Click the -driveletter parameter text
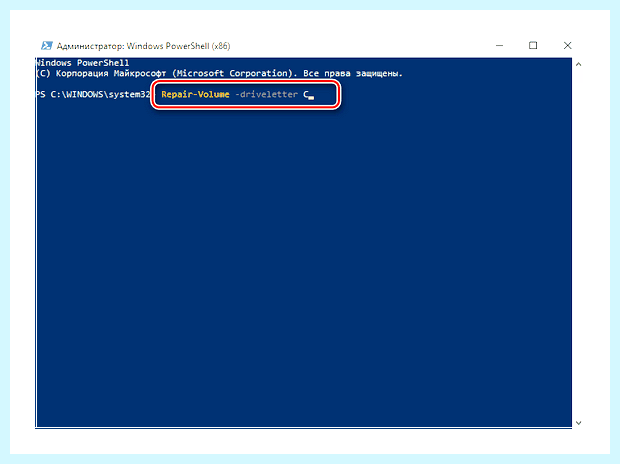Screen dimensions: 620x464 [267, 95]
